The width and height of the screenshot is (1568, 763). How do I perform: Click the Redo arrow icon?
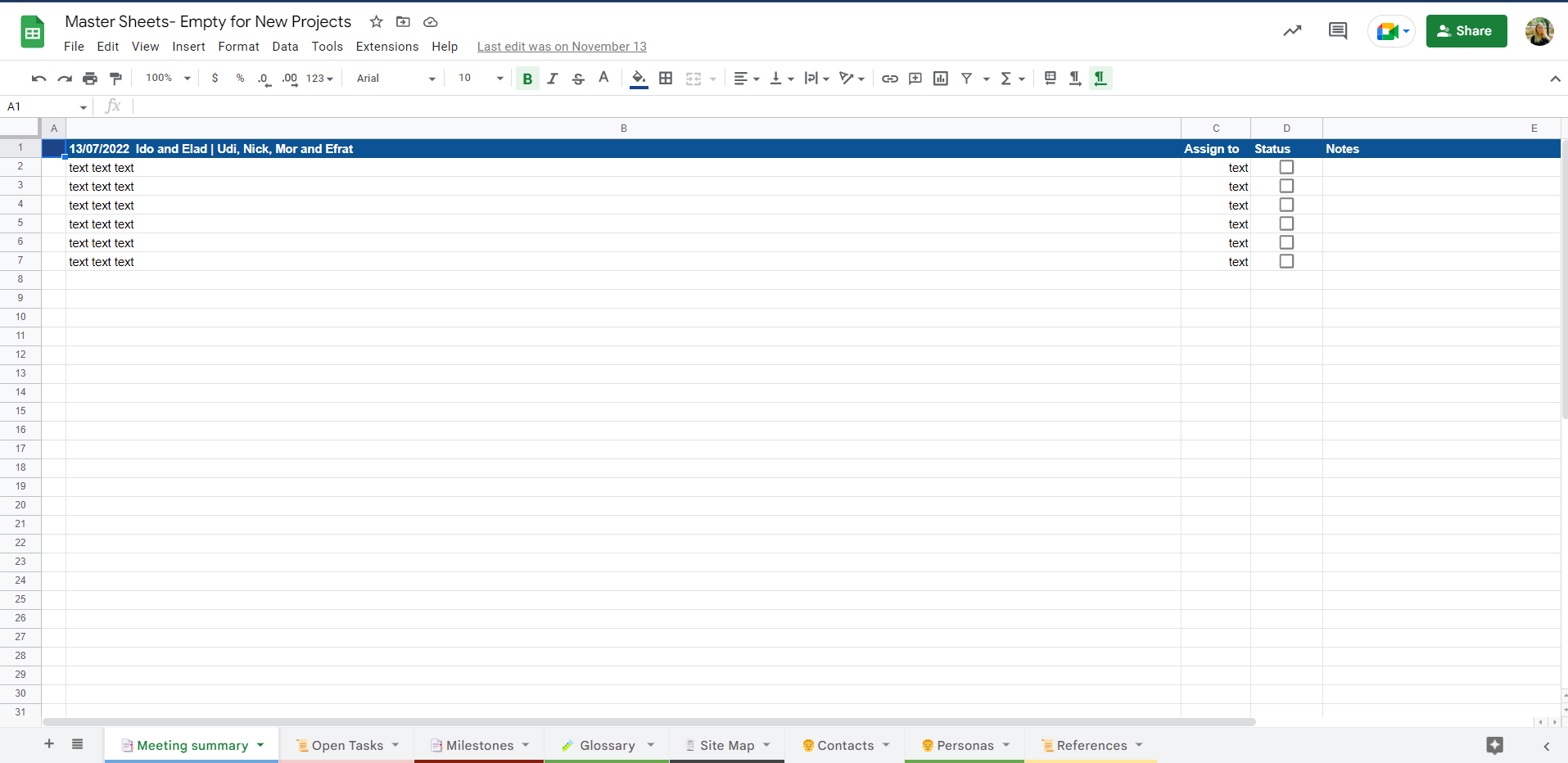click(65, 79)
